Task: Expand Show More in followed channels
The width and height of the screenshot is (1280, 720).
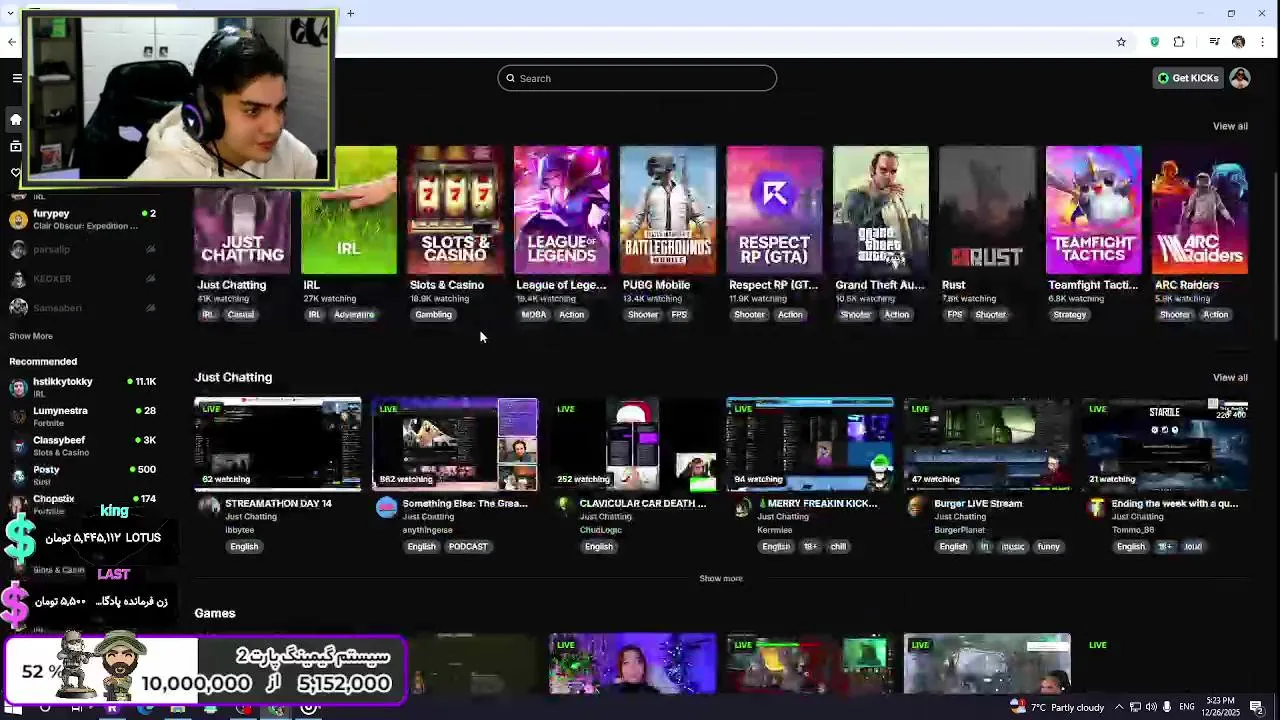Action: coord(31,336)
